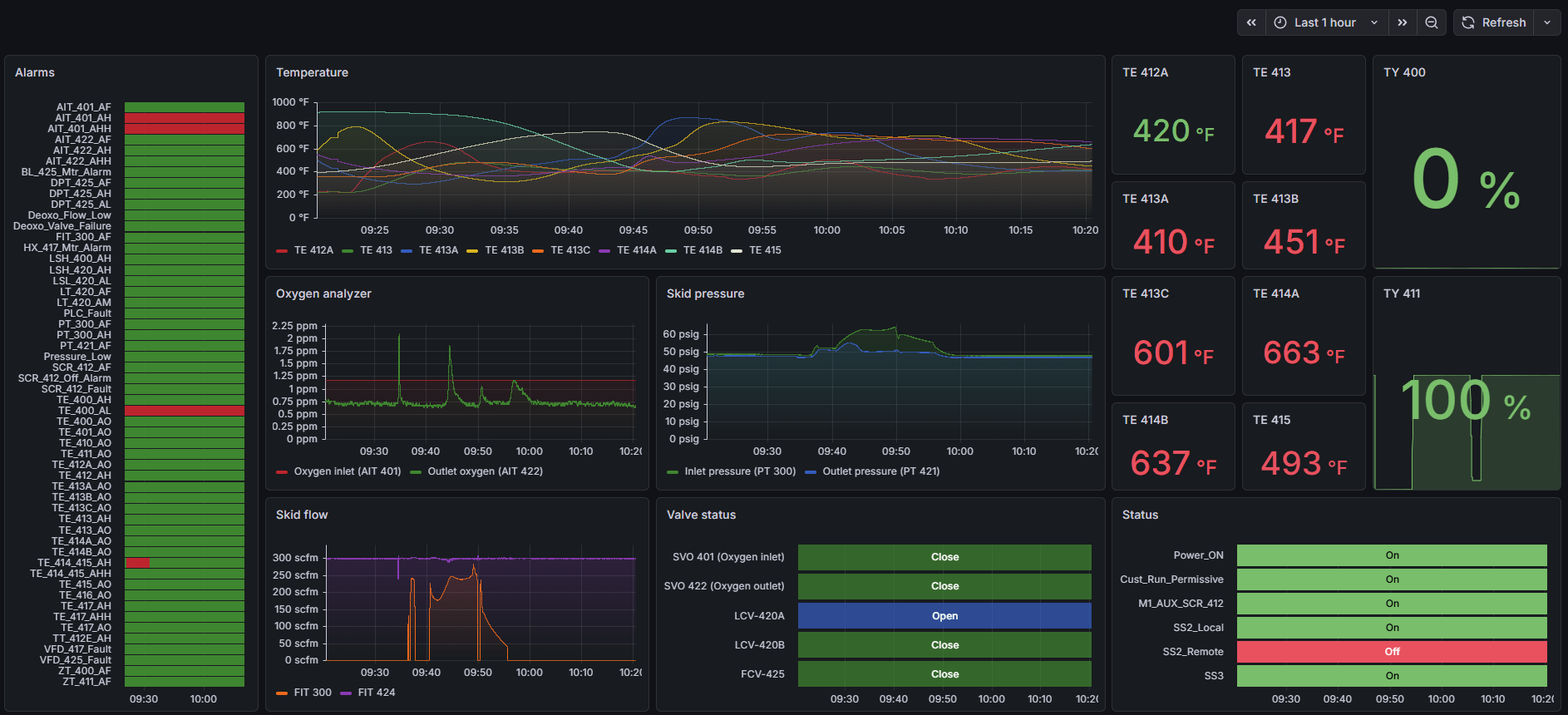Shift time range backward with double-left arrows
This screenshot has height=715, width=1568.
[x=1251, y=22]
